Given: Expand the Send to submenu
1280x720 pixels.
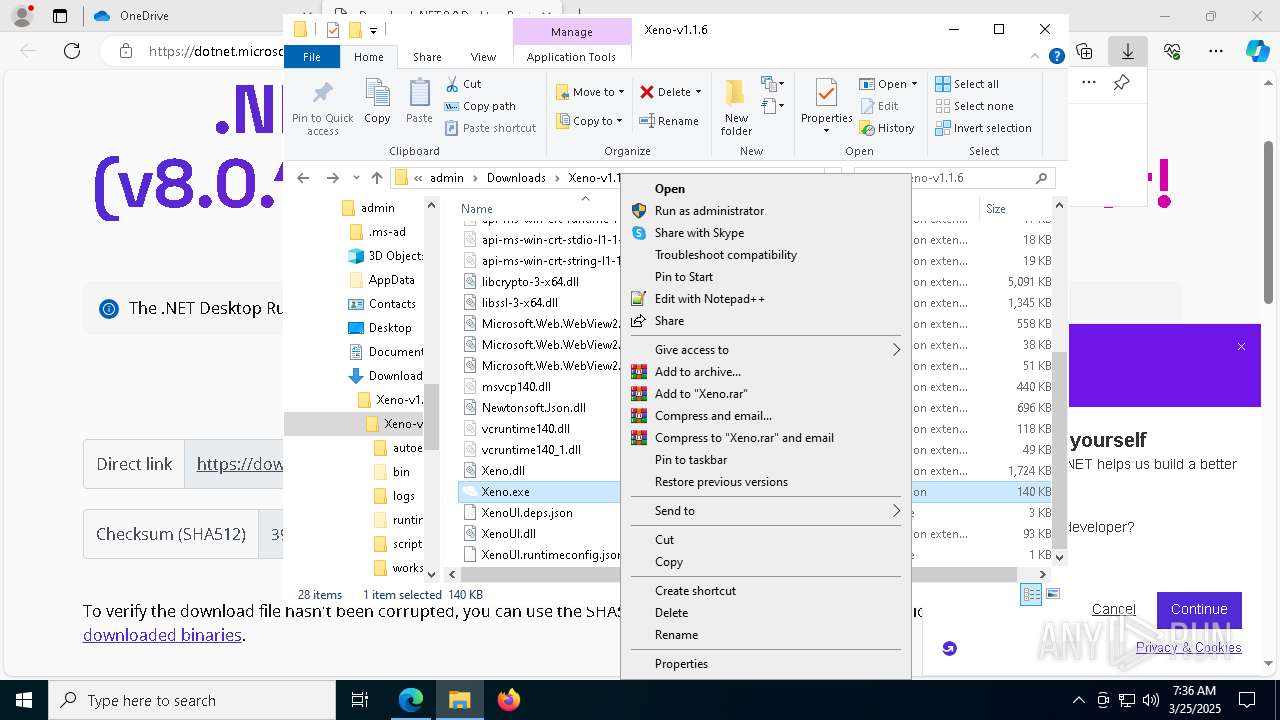Looking at the screenshot, I should pos(766,511).
